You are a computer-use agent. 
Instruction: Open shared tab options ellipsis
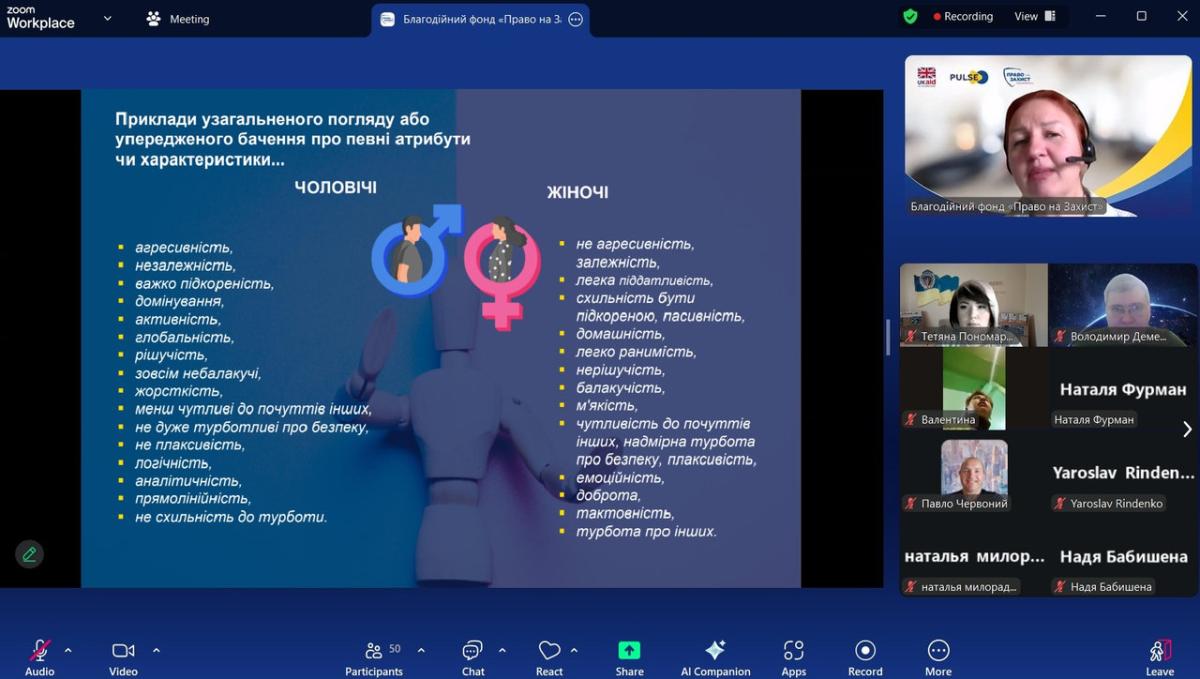point(575,19)
